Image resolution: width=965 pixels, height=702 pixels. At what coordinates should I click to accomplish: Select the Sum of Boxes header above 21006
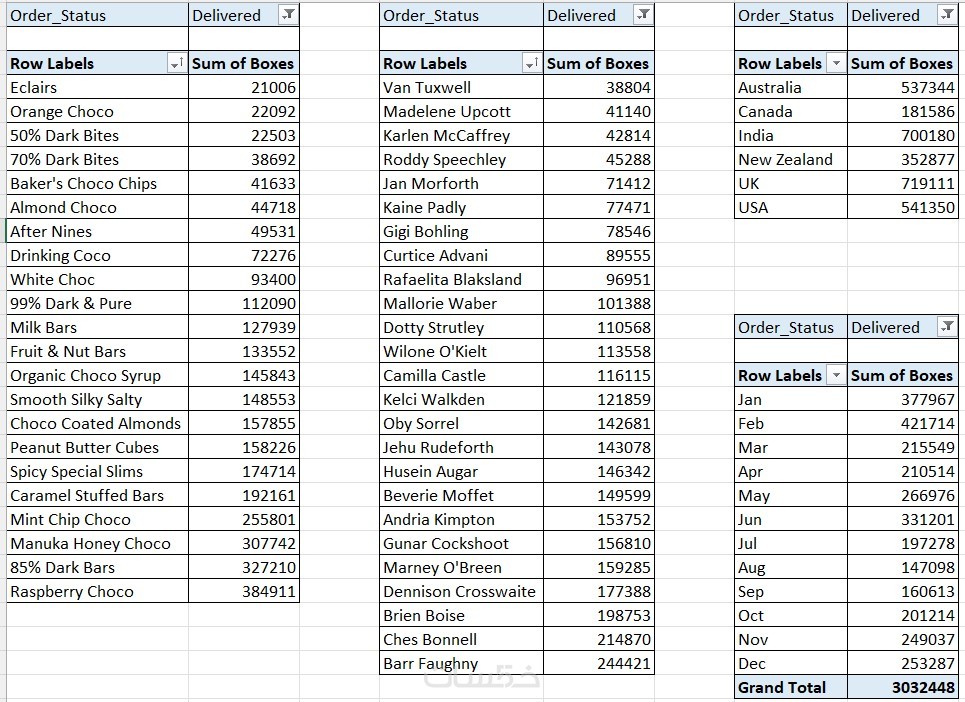click(243, 63)
